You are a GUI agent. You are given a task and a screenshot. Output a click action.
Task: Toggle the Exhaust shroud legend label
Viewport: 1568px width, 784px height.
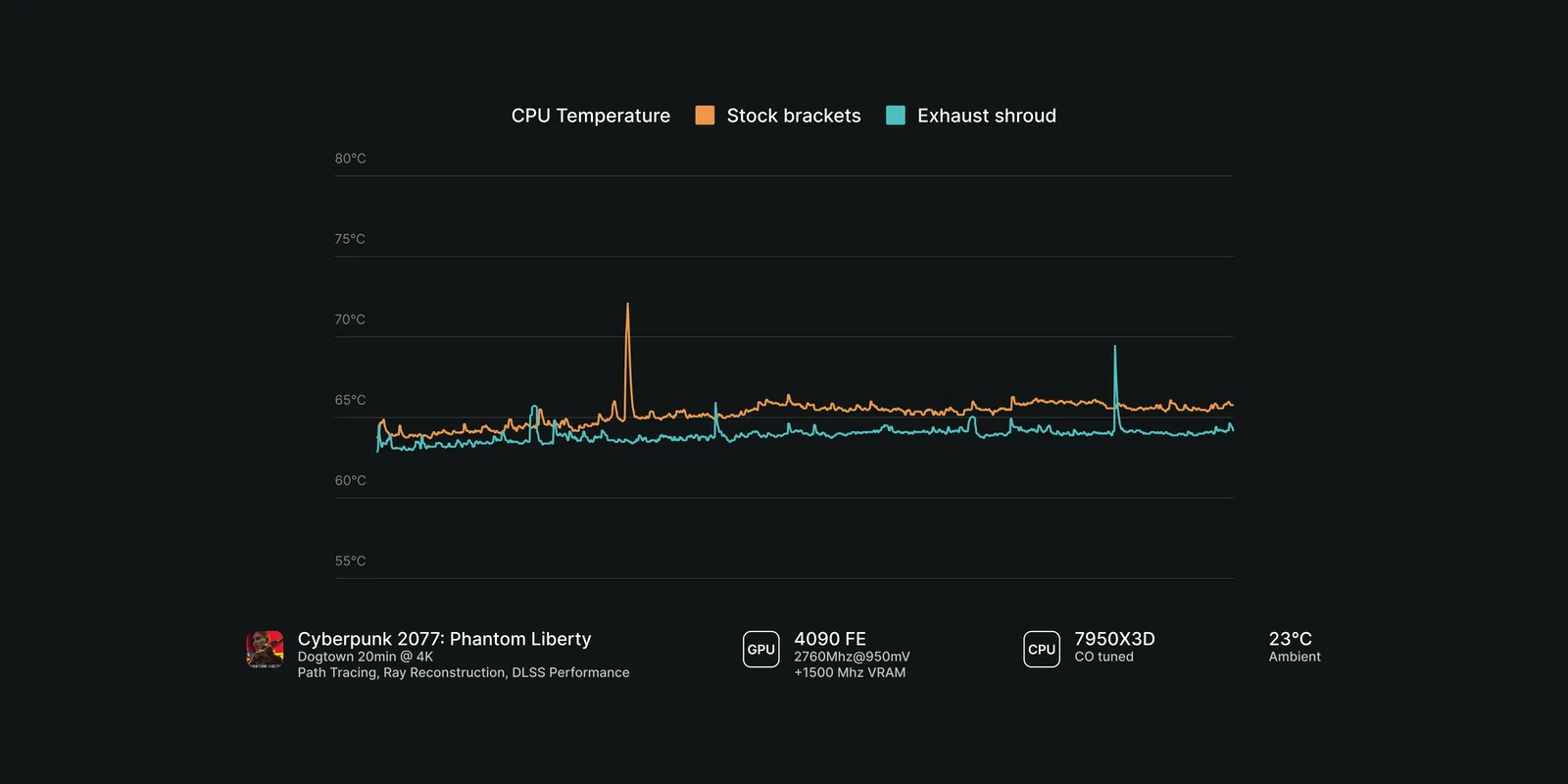986,116
